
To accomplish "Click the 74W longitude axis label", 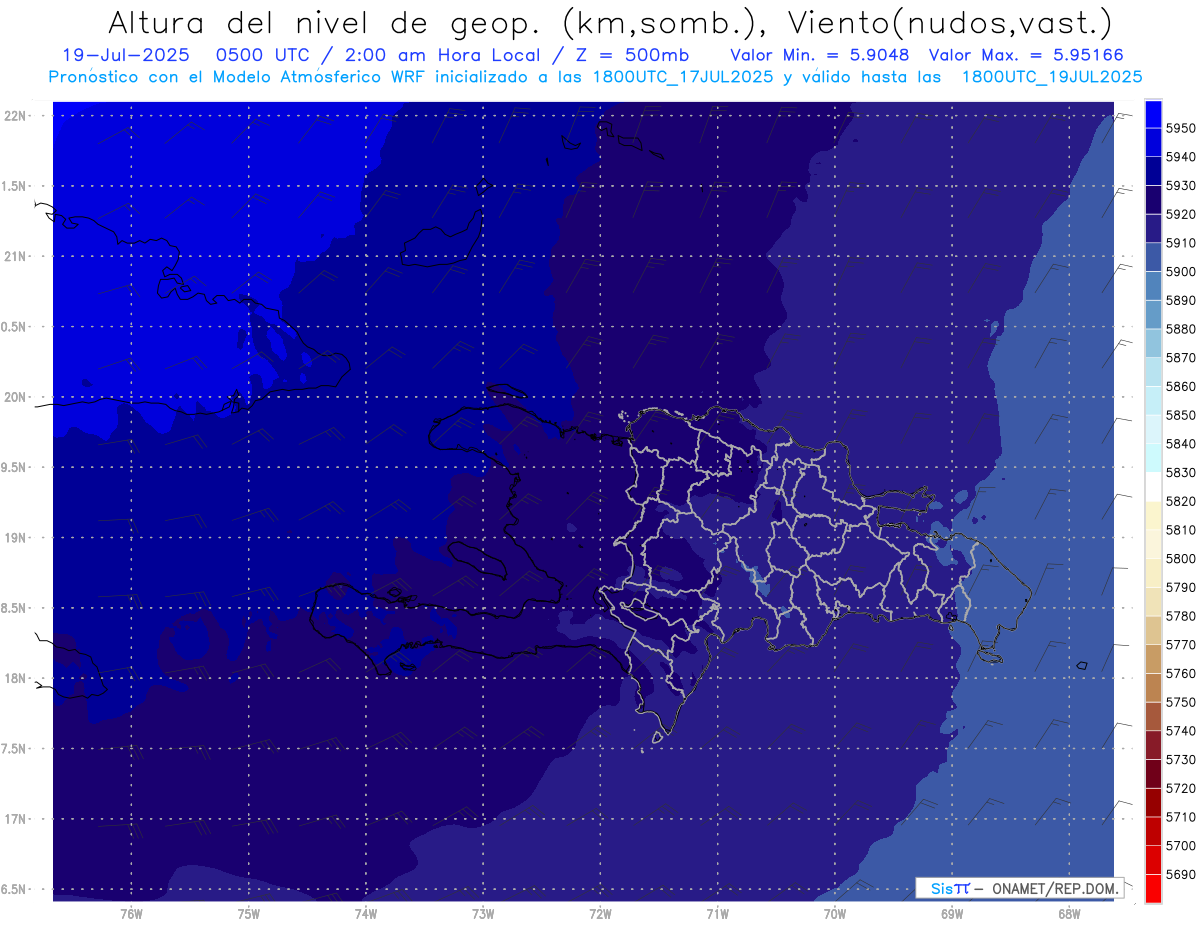I will point(366,913).
